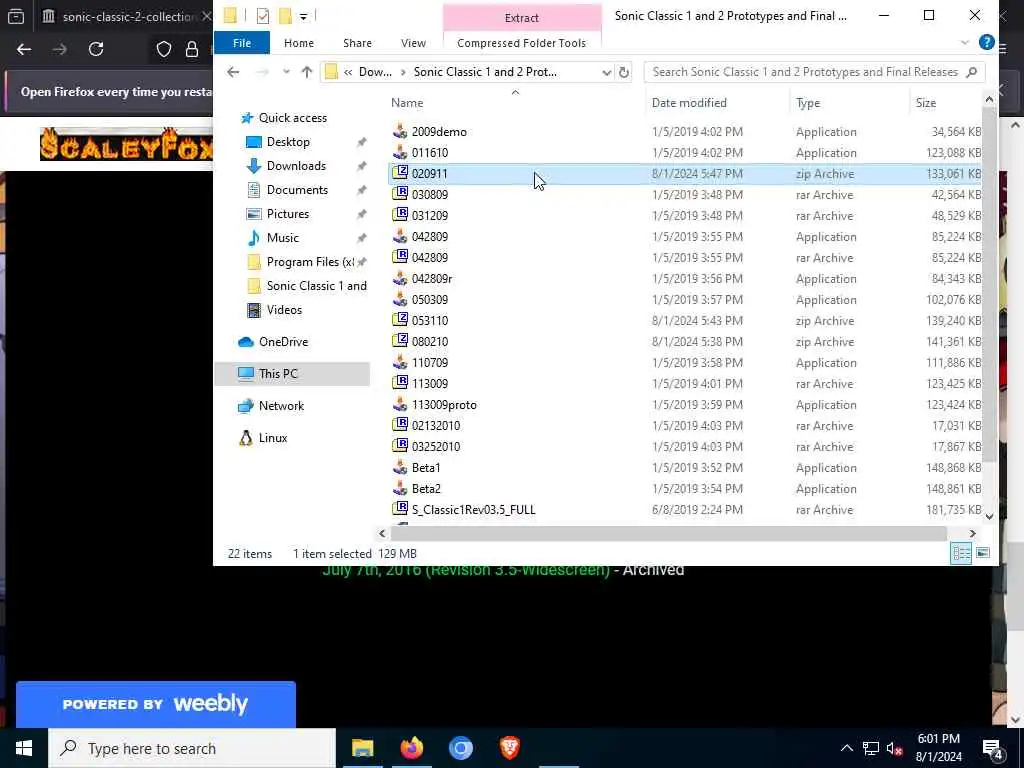Select the 031209 rar archive
1024x768 pixels.
[430, 216]
